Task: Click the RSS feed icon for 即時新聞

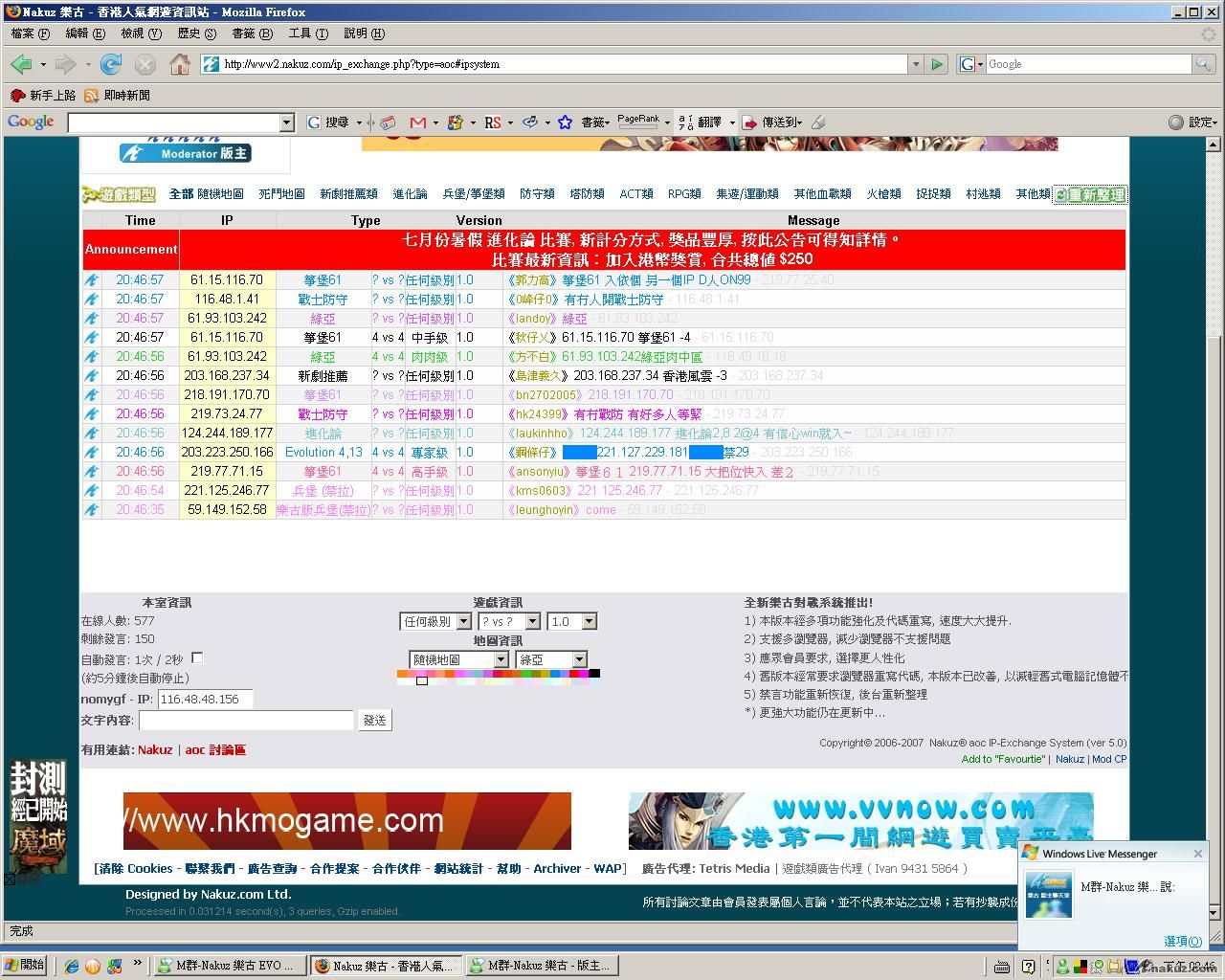Action: point(92,96)
